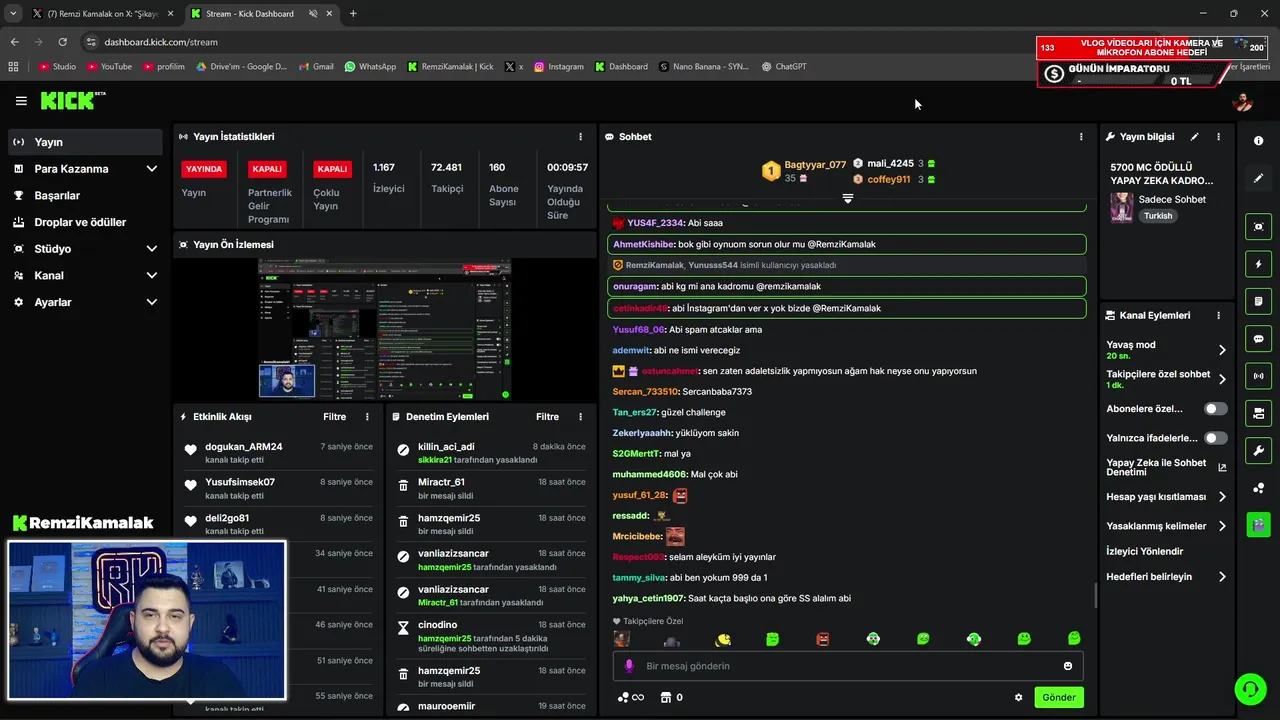Click the focus frame icon in right toolbar

[1258, 227]
